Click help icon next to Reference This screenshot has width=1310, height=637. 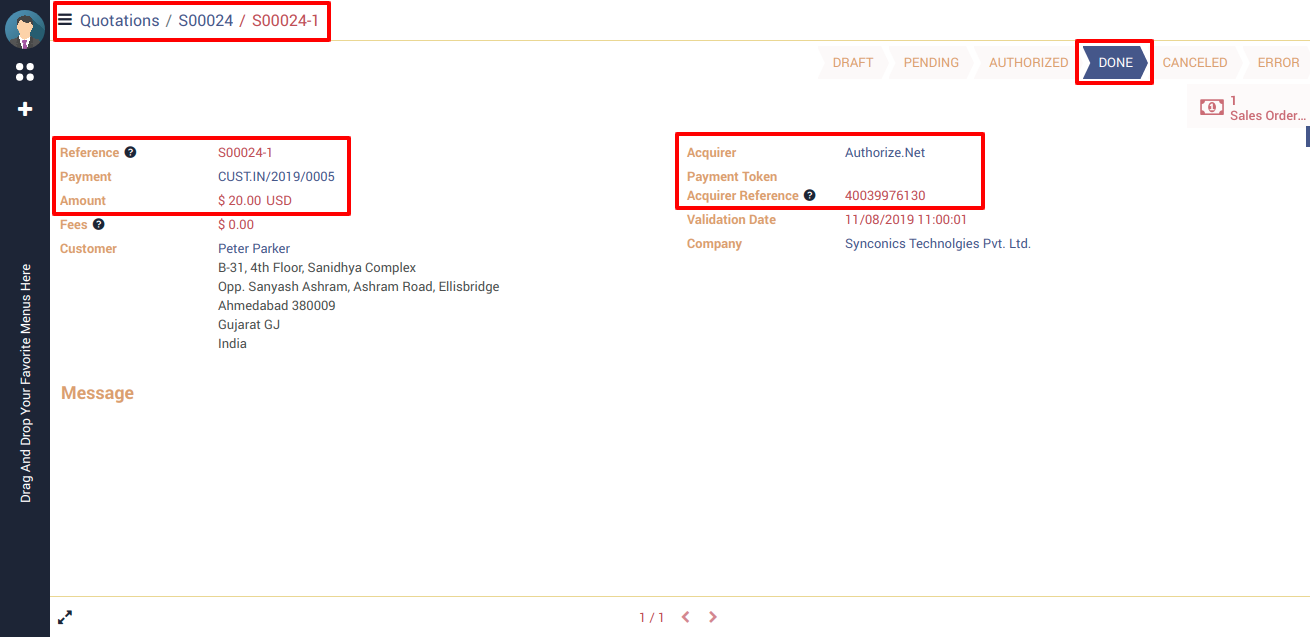pos(130,153)
